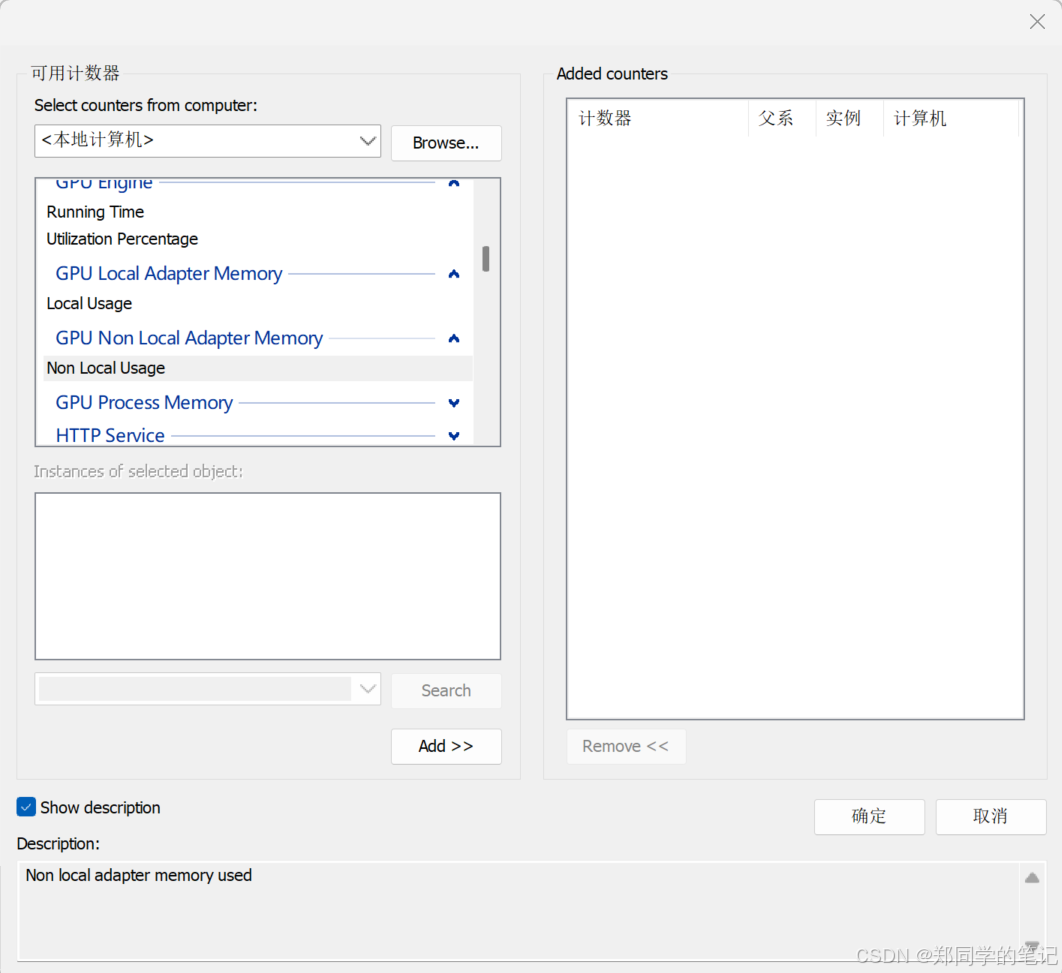Click the GPU Process Memory heading
Viewport: 1062px width, 973px height.
pyautogui.click(x=144, y=403)
